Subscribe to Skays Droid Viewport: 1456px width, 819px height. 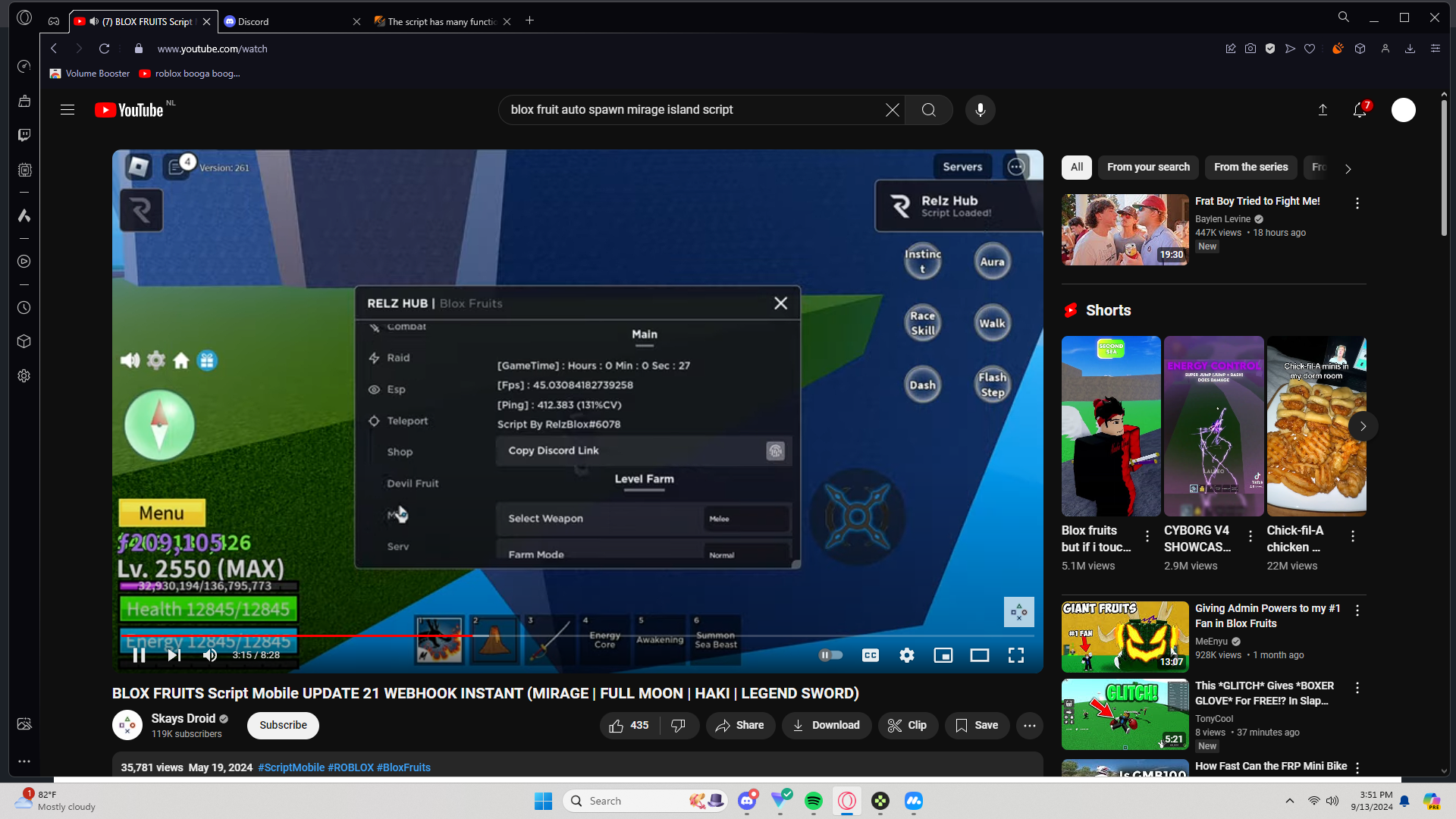[283, 726]
